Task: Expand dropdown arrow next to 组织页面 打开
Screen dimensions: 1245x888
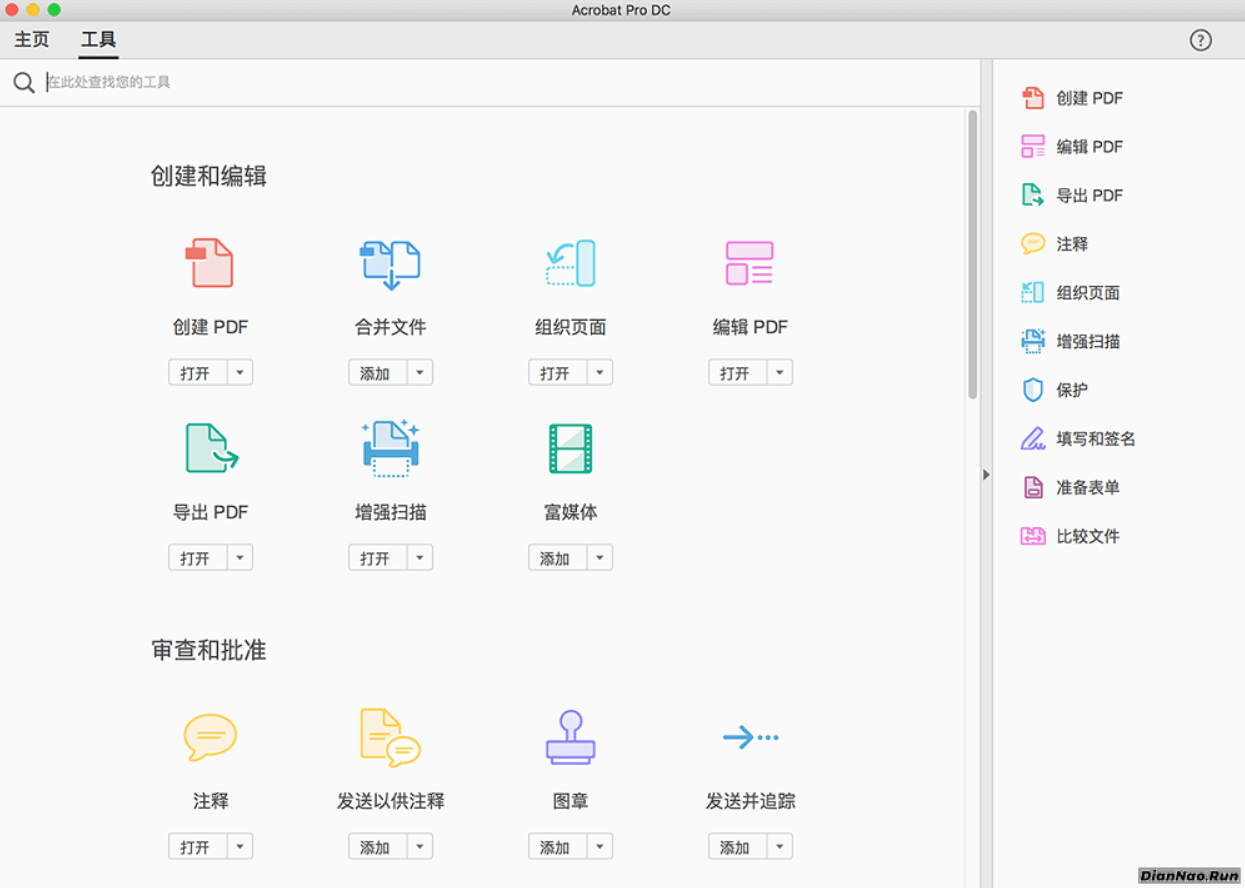Action: click(600, 373)
